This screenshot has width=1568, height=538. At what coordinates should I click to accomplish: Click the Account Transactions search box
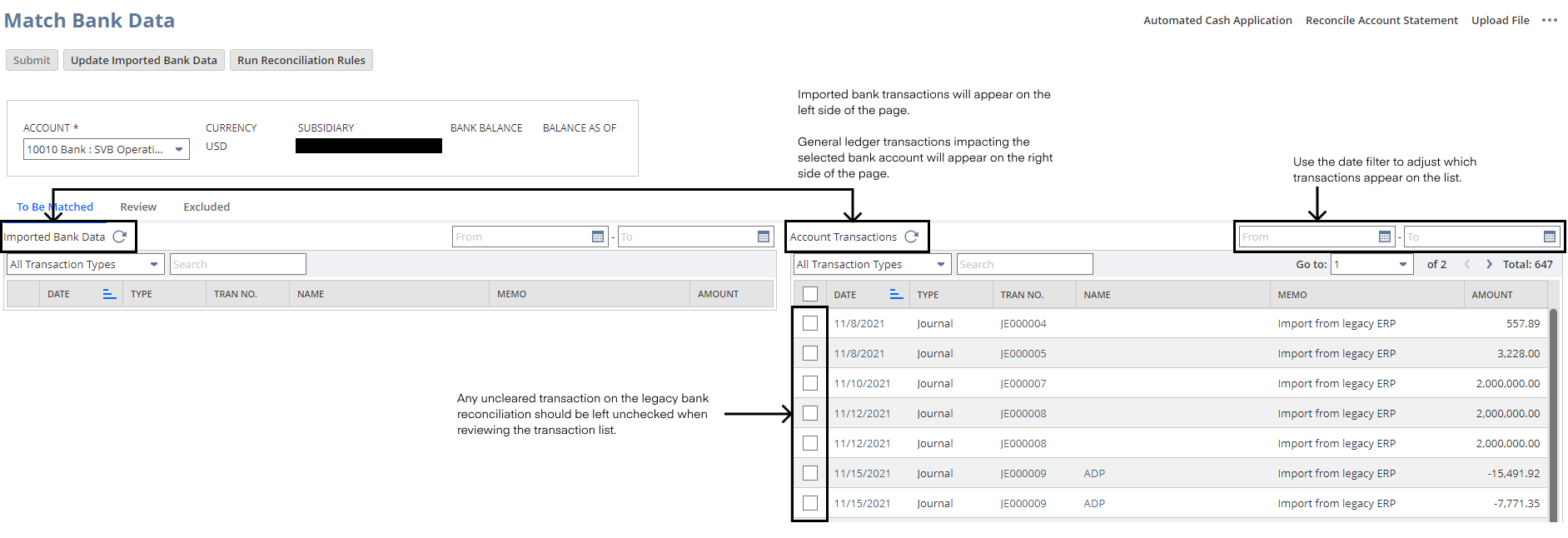pyautogui.click(x=1025, y=264)
